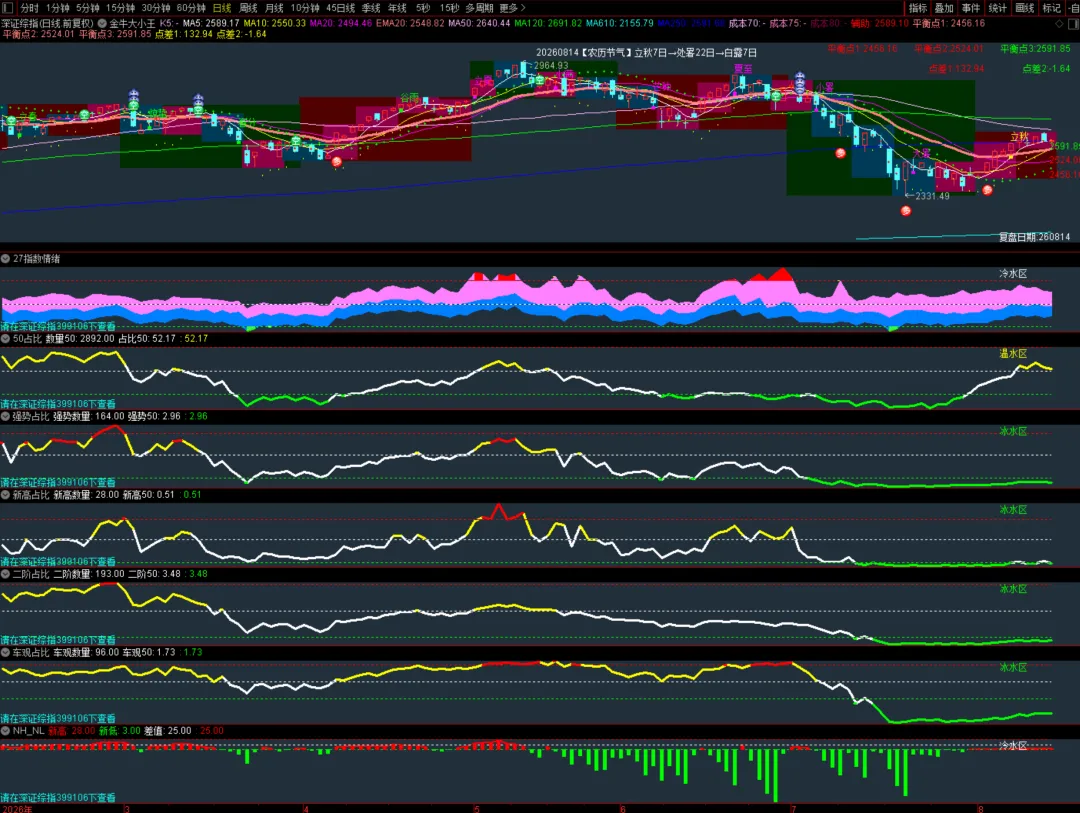Select the 5秒 period
Image resolution: width=1080 pixels, height=813 pixels.
pos(423,8)
